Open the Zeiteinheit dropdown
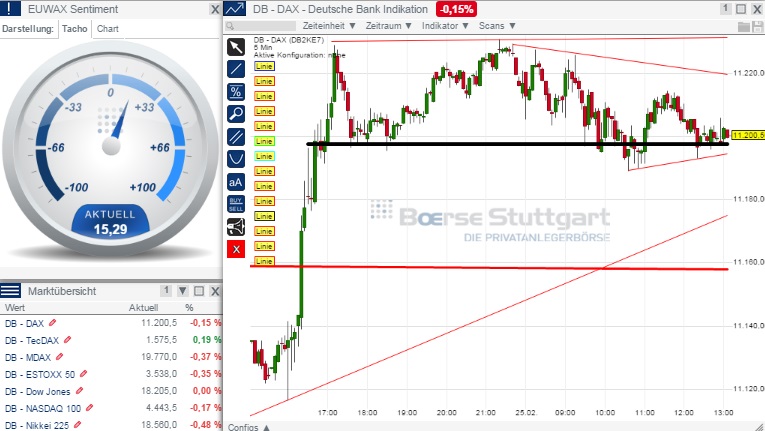Viewport: 765px width, 431px height. 329,26
